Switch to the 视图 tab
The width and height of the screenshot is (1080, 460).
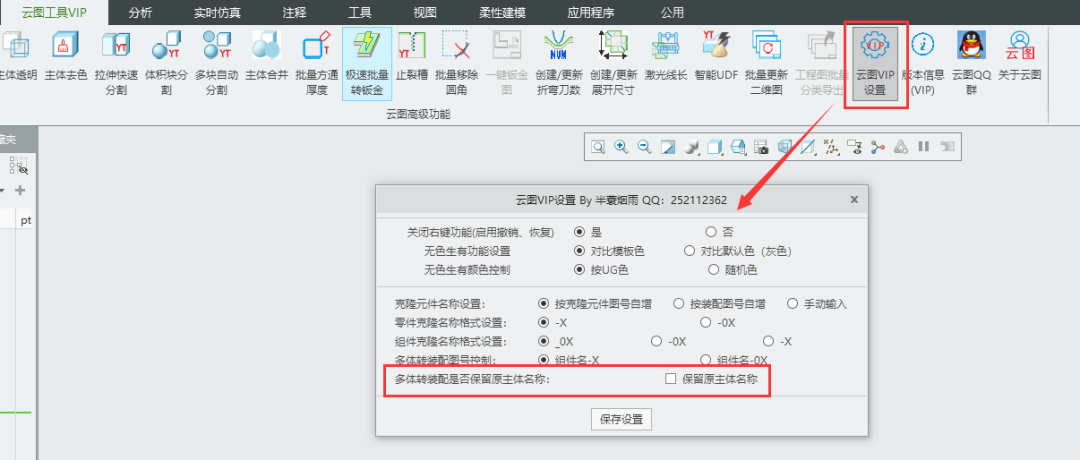[425, 12]
